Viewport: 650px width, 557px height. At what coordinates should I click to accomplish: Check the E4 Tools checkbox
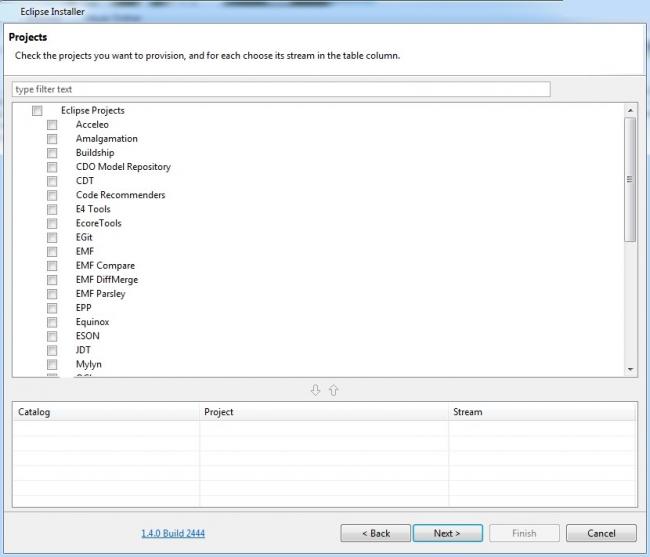point(52,209)
